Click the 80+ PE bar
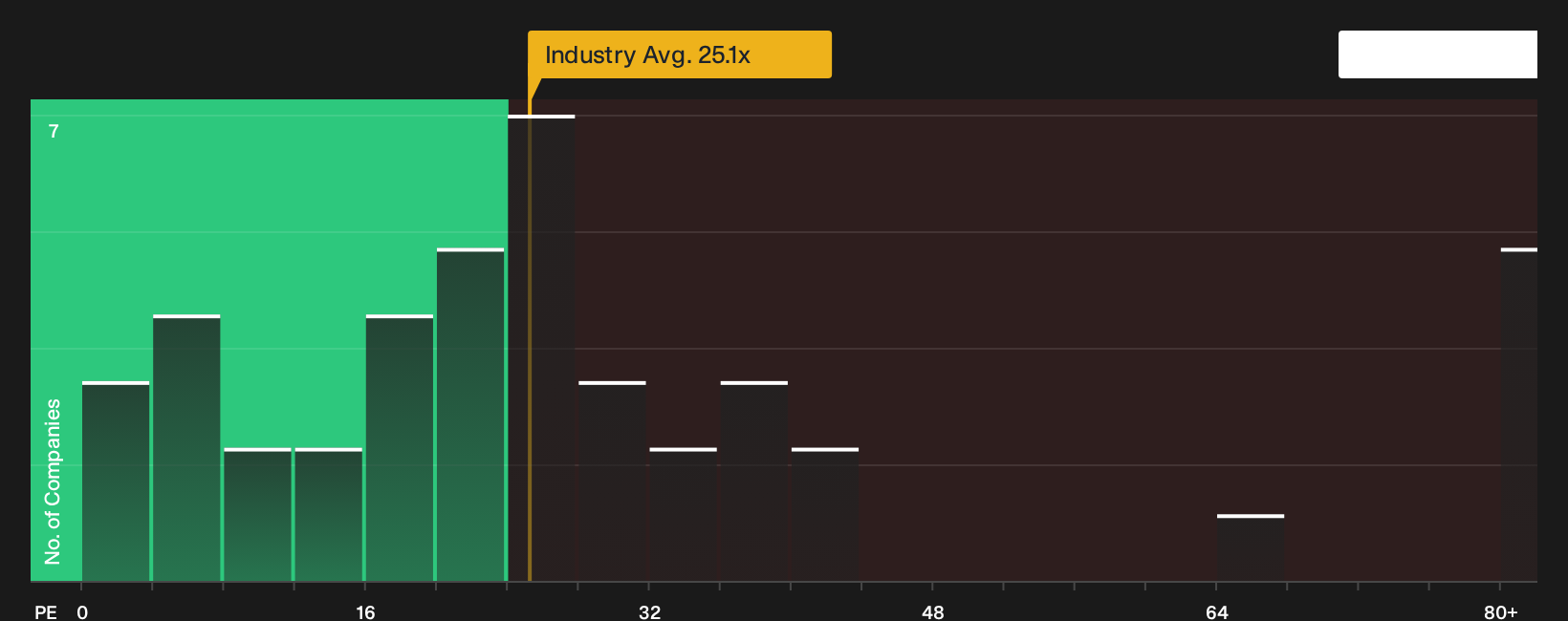 [1519, 415]
